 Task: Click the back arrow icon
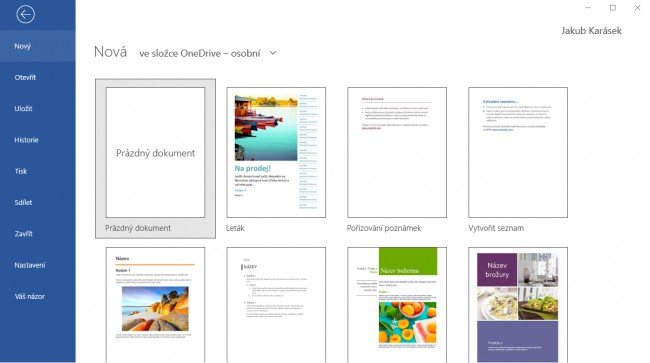[x=25, y=15]
